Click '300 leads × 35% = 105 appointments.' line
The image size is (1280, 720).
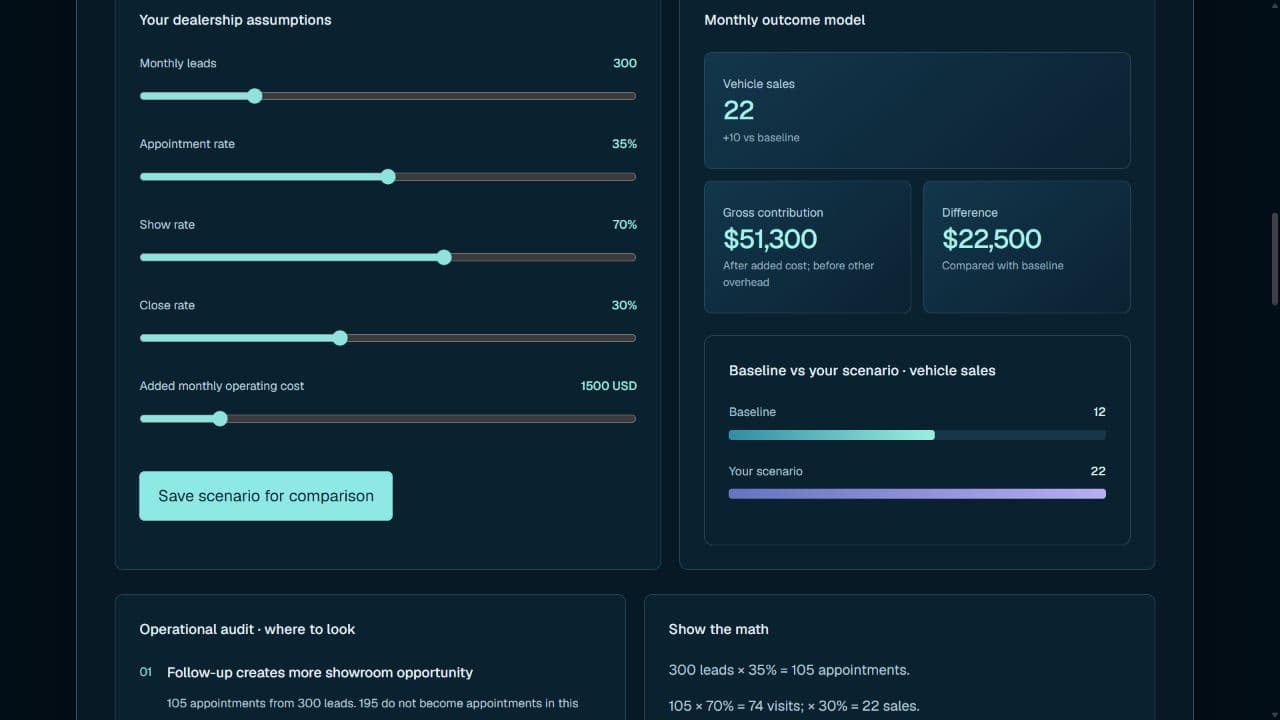(789, 670)
